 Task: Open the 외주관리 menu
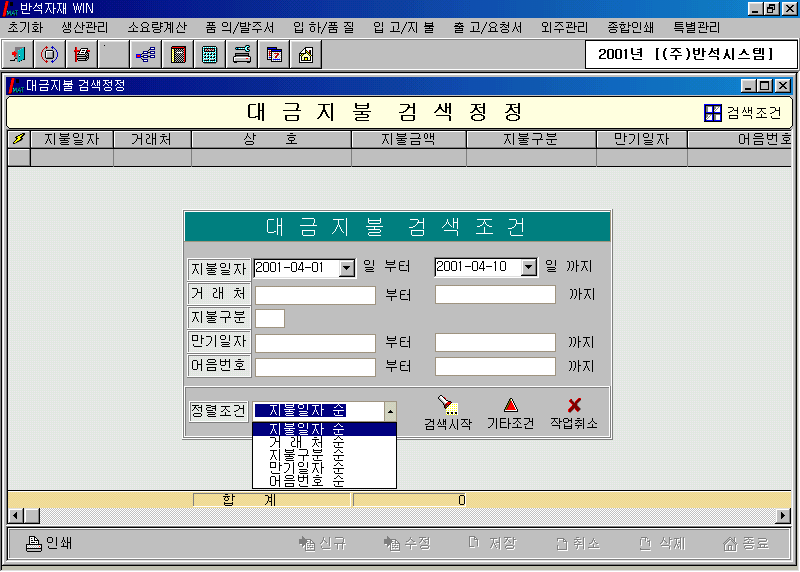(564, 28)
